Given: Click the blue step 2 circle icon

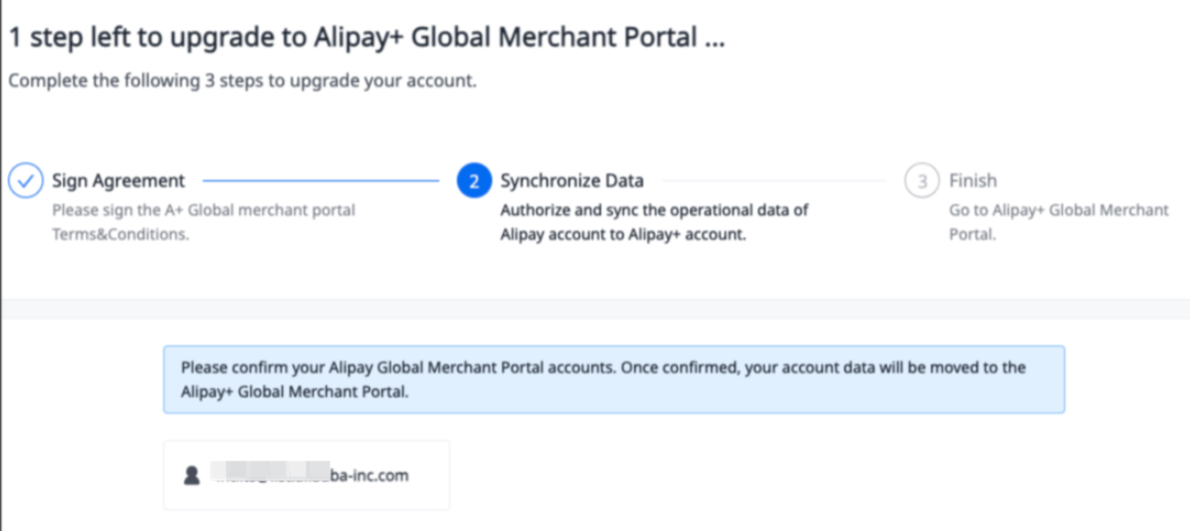Looking at the screenshot, I should (474, 181).
